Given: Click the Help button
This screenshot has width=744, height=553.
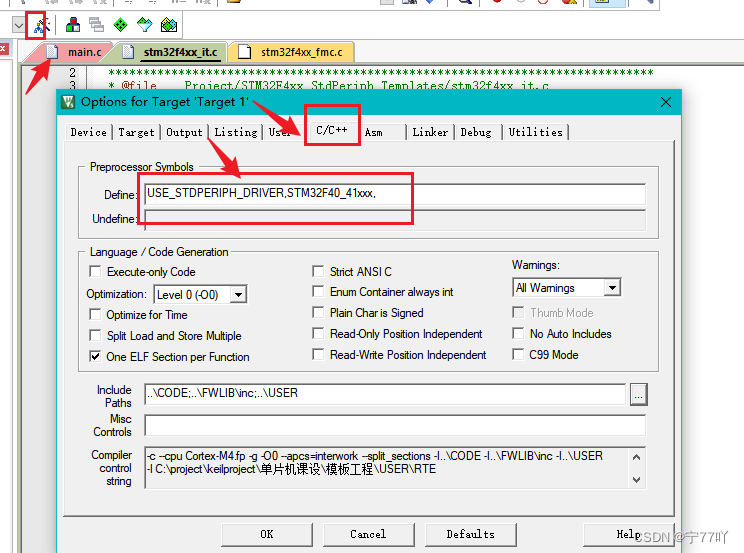Looking at the screenshot, I should pos(628,534).
